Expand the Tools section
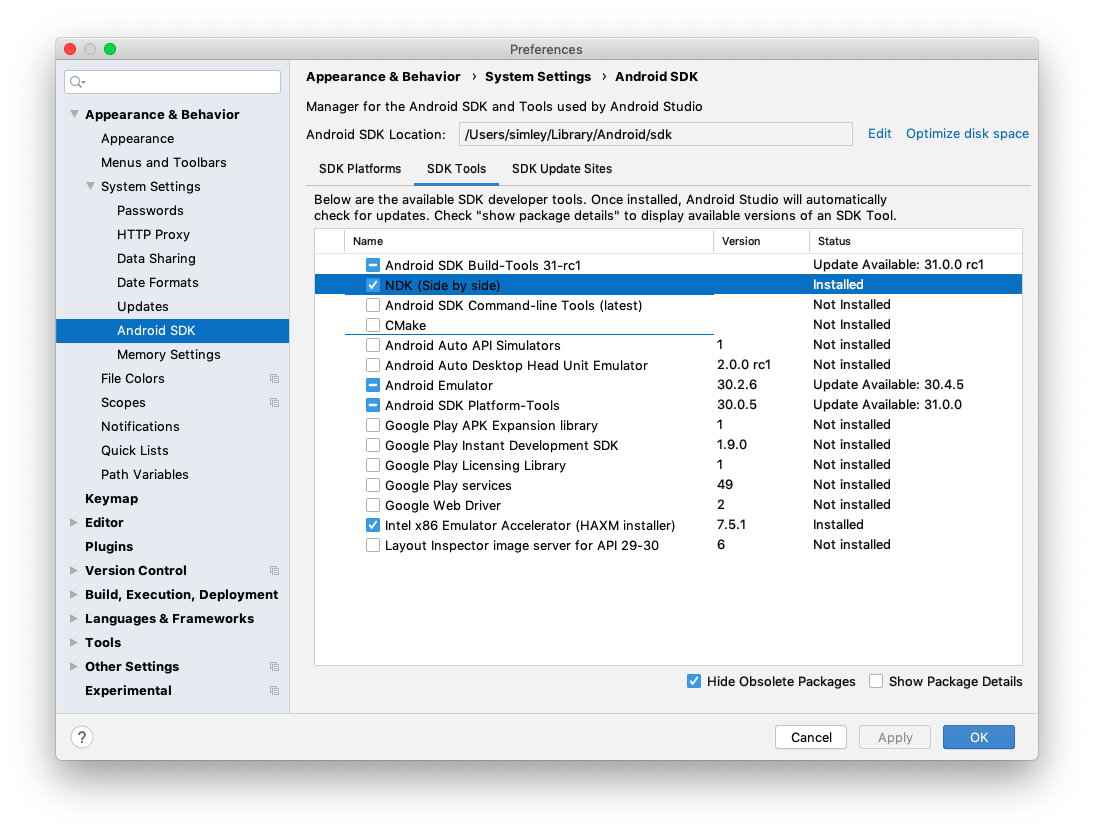This screenshot has width=1094, height=834. pyautogui.click(x=74, y=642)
